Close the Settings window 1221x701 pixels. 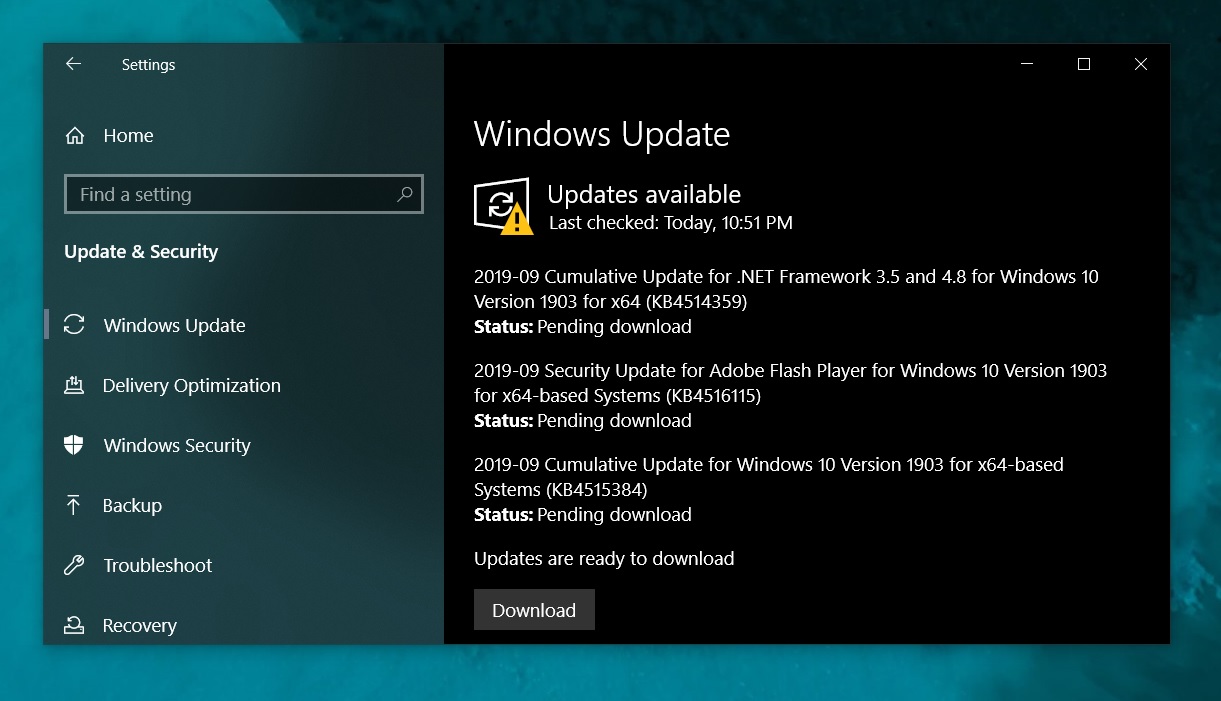tap(1141, 64)
